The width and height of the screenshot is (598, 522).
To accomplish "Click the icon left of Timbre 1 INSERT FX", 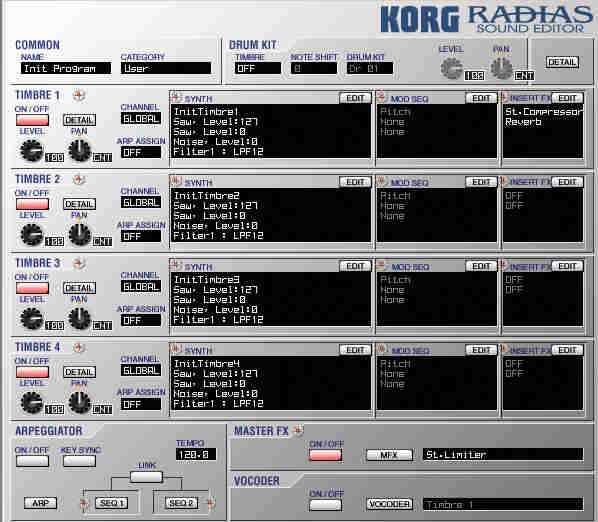I will [x=503, y=96].
